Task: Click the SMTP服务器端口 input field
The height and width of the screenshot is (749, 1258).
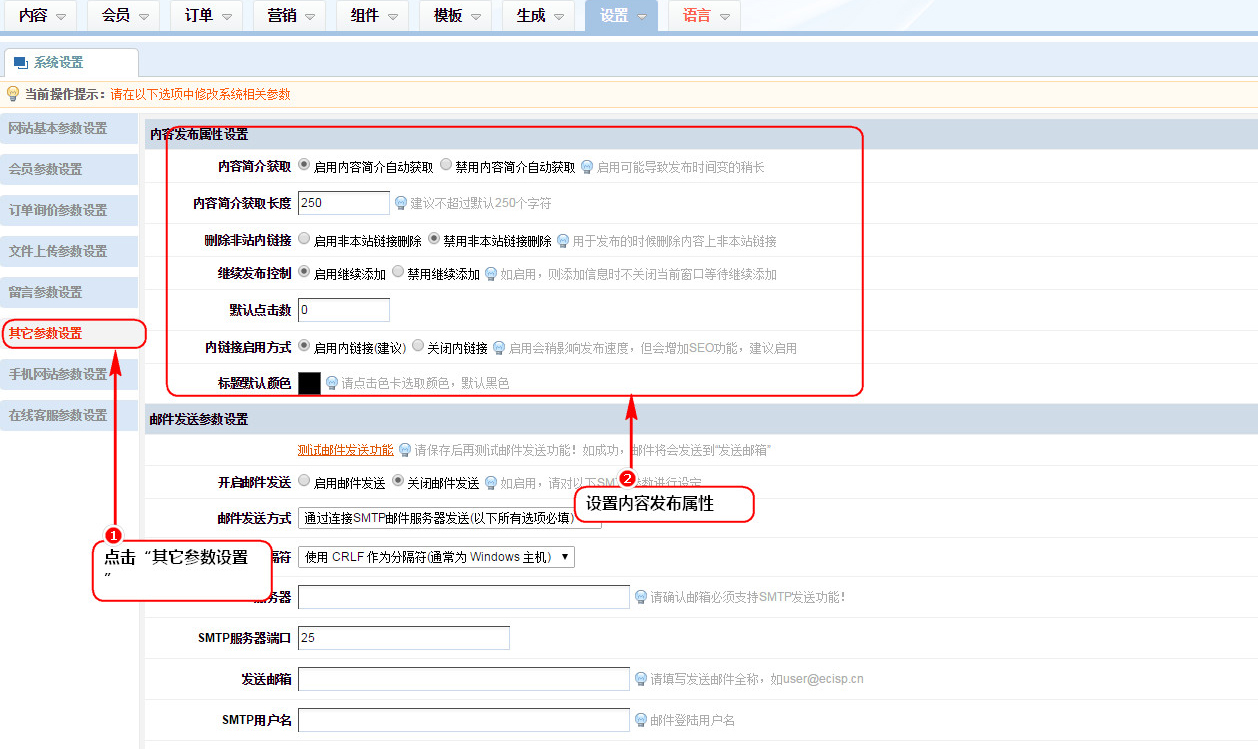Action: pos(403,638)
